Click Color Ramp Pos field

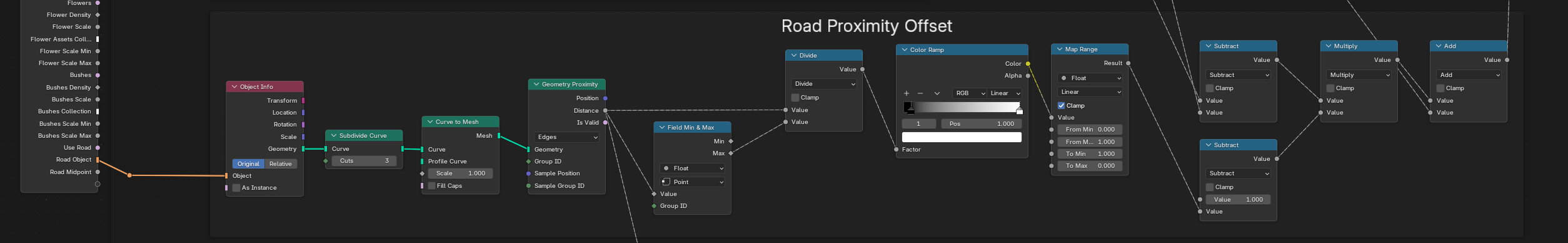click(982, 124)
